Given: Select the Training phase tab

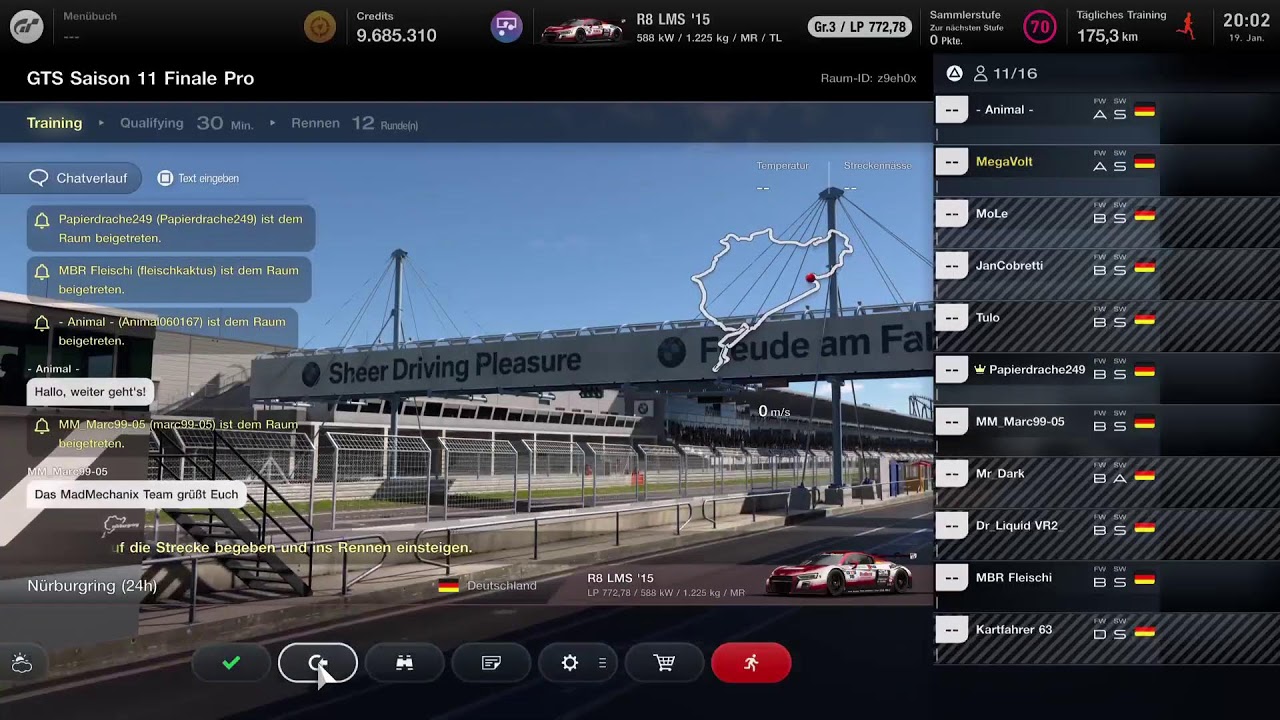Looking at the screenshot, I should click(54, 123).
